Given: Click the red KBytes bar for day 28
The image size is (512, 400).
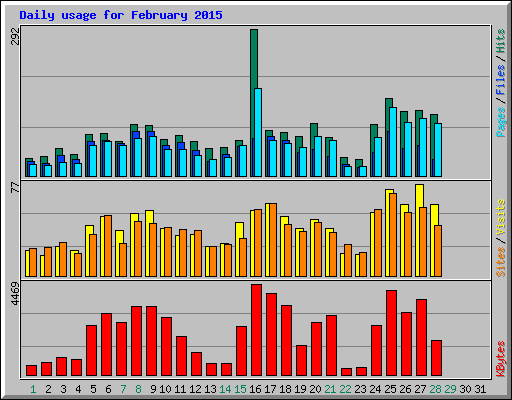Looking at the screenshot, I should click(436, 358).
